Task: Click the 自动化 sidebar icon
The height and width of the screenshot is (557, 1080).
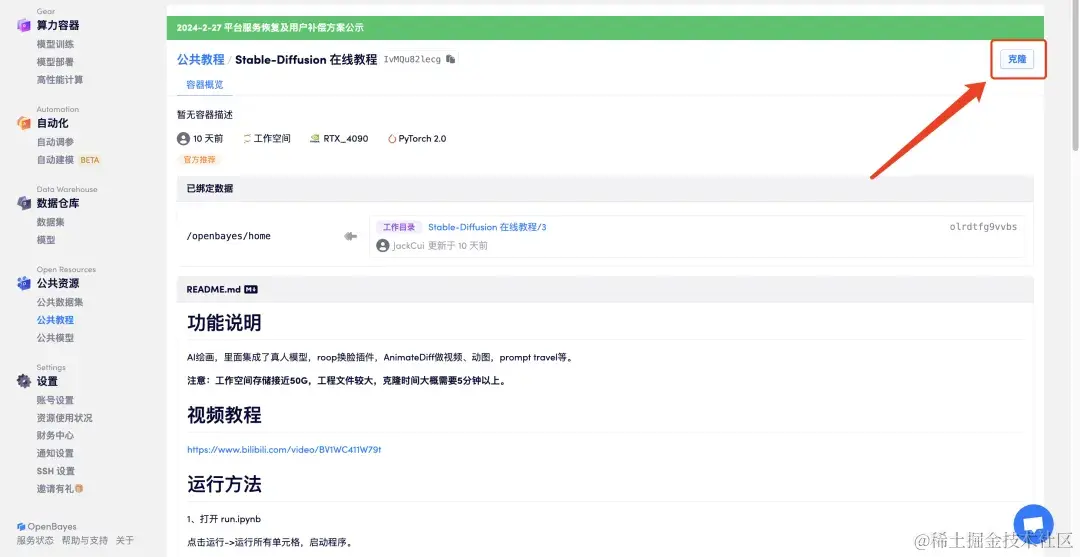Action: [24, 123]
